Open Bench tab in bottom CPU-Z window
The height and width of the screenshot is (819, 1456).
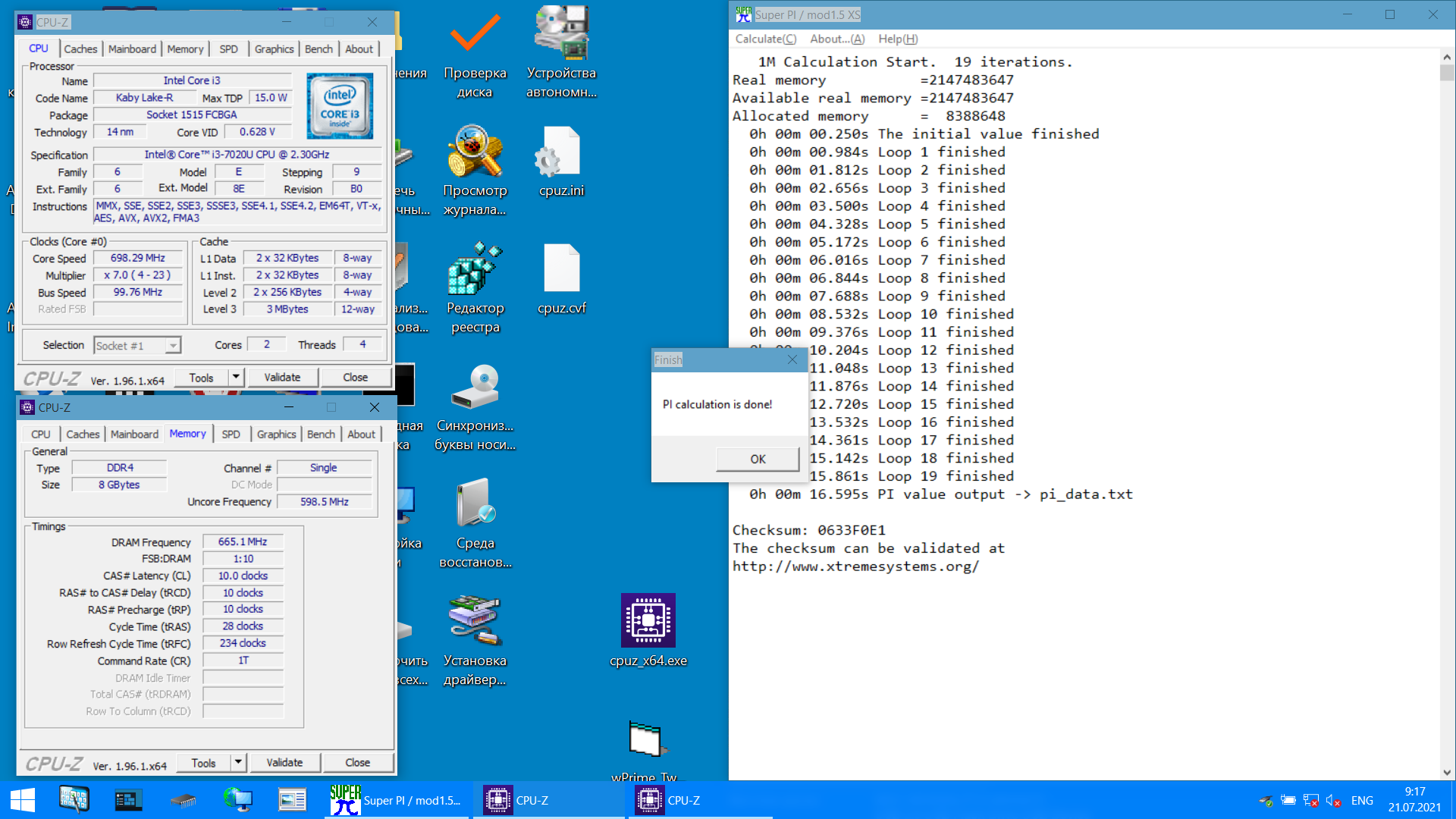[321, 434]
